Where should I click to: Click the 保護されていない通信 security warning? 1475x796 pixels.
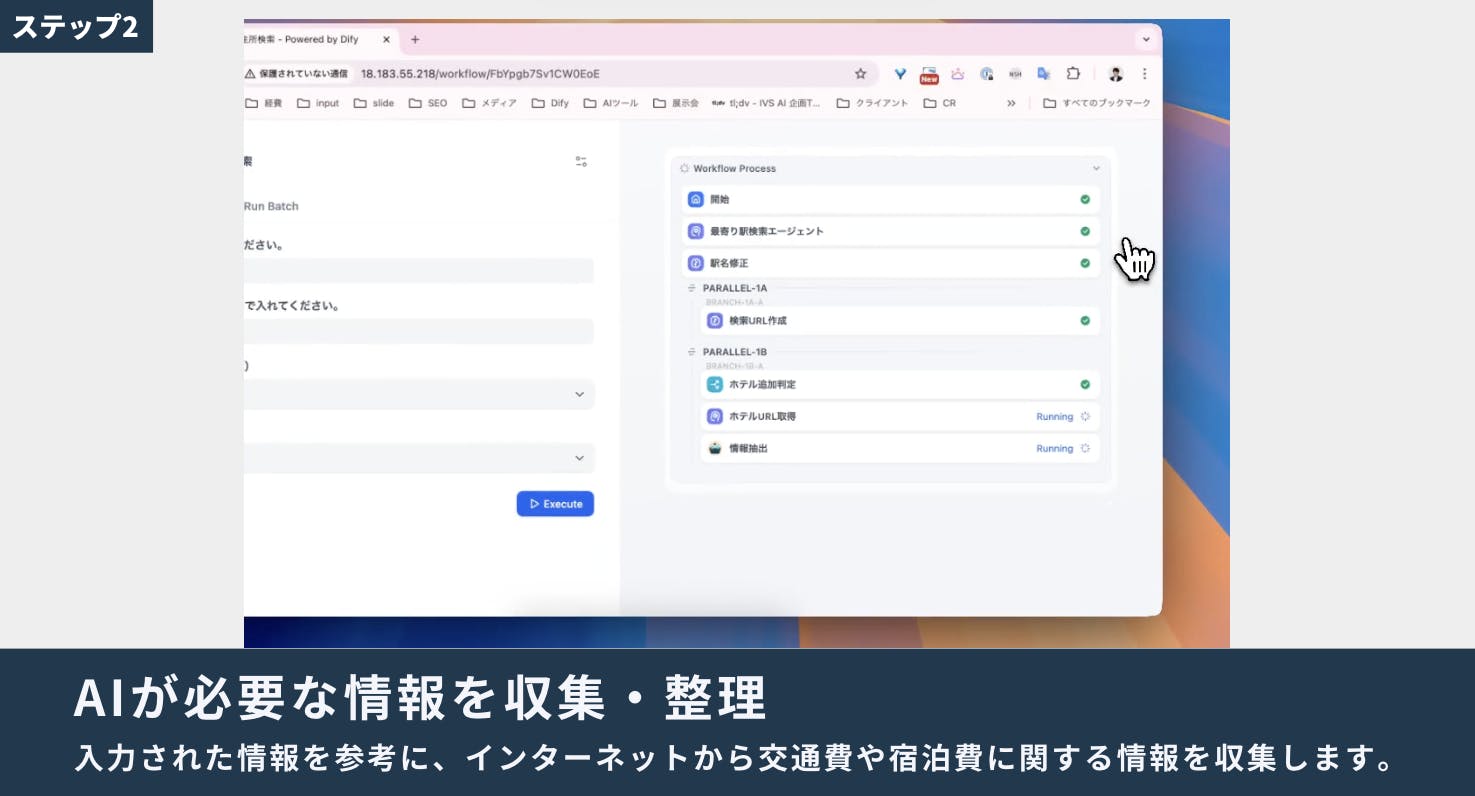click(x=297, y=74)
